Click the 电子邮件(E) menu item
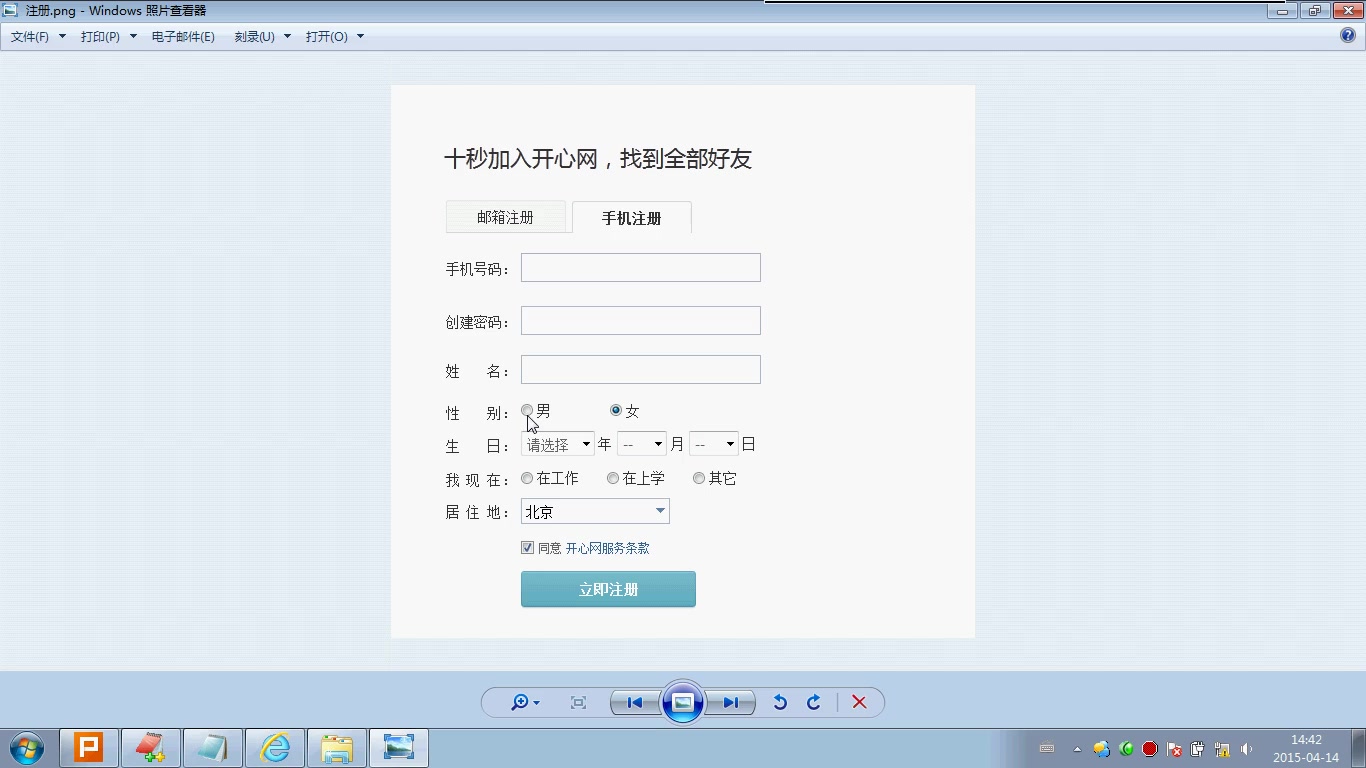1366x768 pixels. point(183,37)
